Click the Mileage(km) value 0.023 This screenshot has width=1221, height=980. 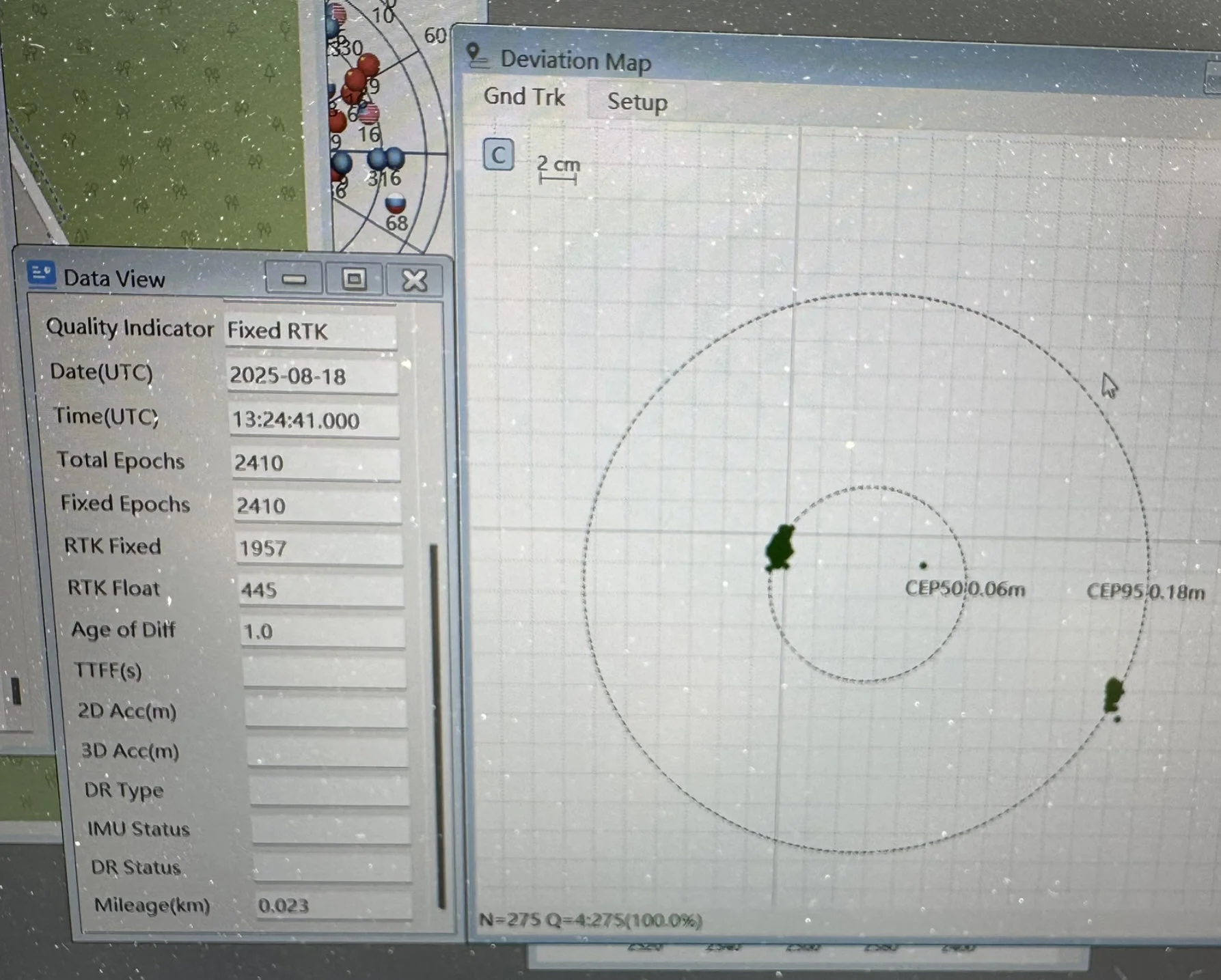click(334, 906)
